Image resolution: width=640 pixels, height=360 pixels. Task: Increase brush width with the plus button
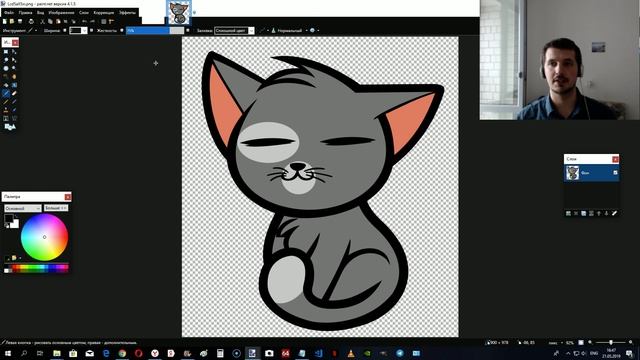pyautogui.click(x=91, y=30)
